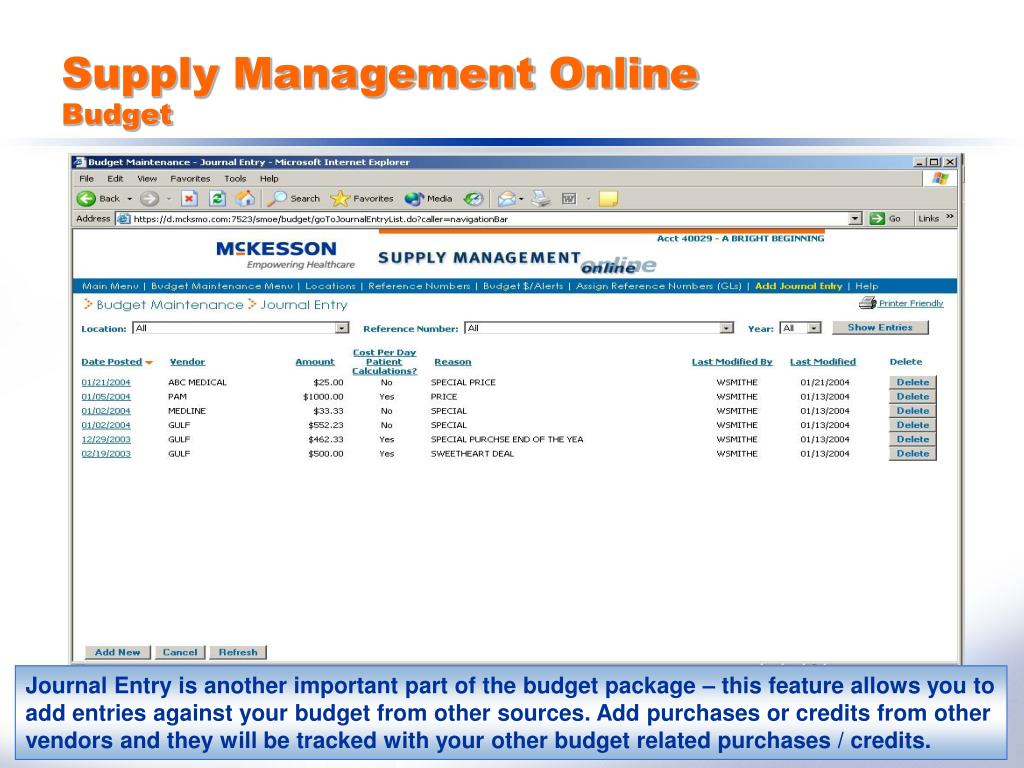Open the File menu
The image size is (1024, 768).
click(x=86, y=178)
